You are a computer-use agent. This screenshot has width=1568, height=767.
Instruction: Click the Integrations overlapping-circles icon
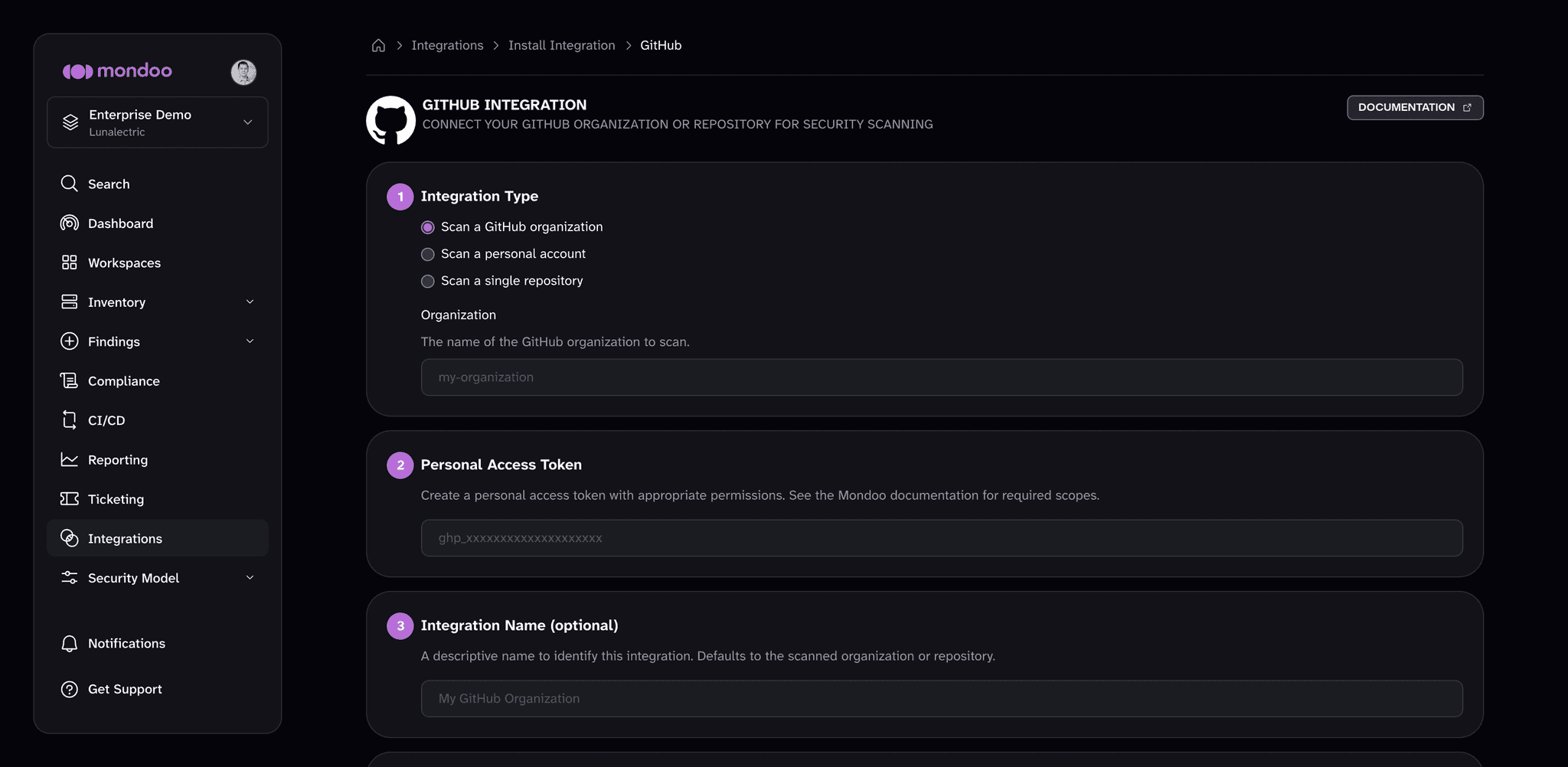[70, 538]
